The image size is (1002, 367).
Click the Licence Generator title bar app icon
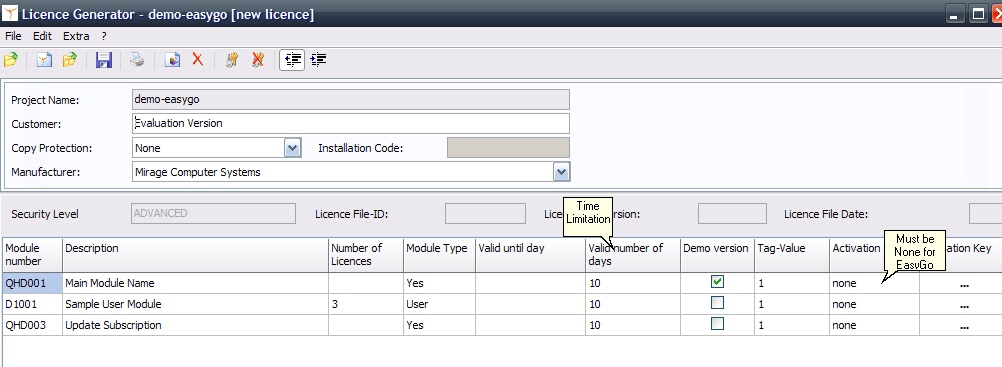(10, 13)
